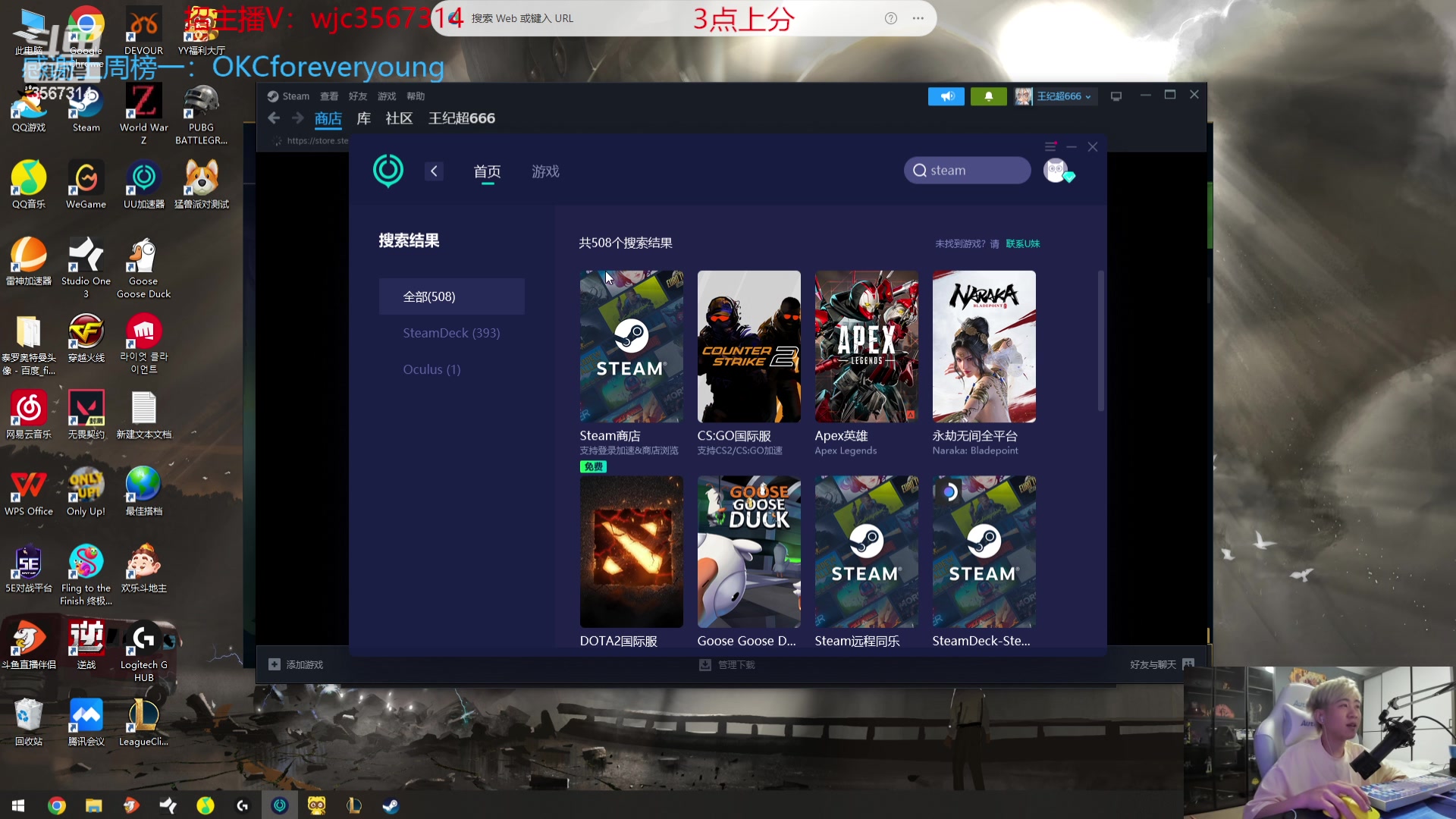Filter results by 全部(508)

pyautogui.click(x=452, y=297)
